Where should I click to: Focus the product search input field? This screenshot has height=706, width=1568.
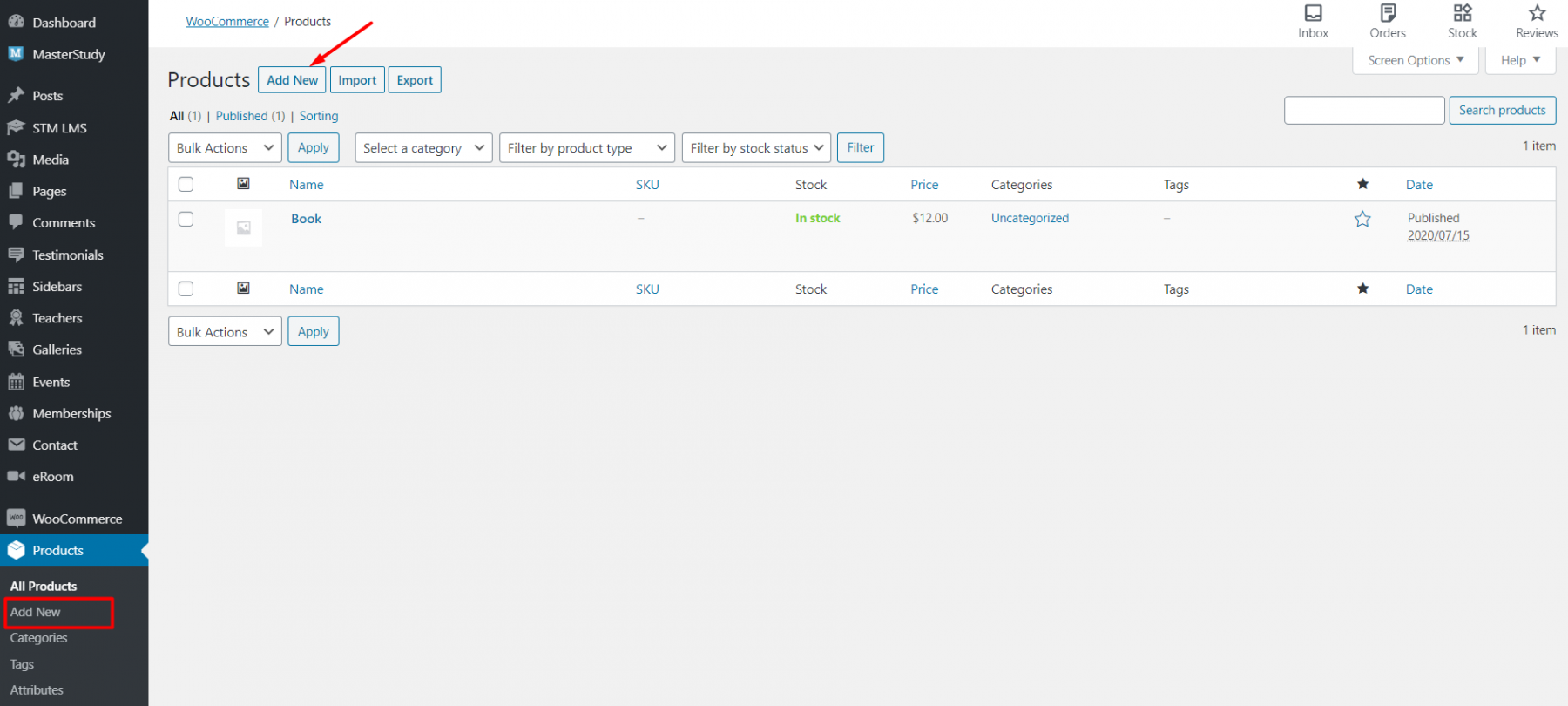(1363, 111)
